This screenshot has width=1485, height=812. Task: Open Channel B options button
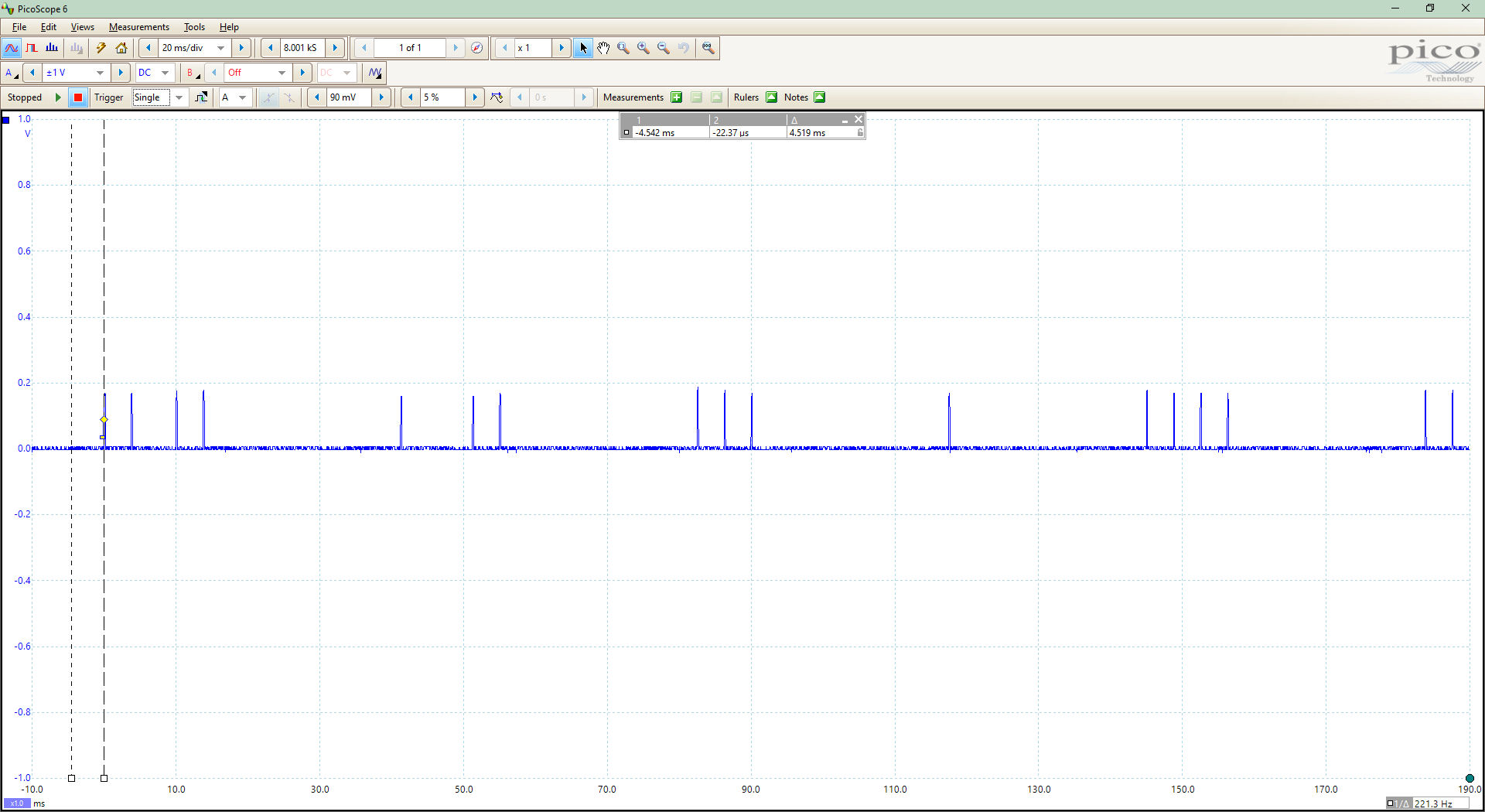click(193, 73)
